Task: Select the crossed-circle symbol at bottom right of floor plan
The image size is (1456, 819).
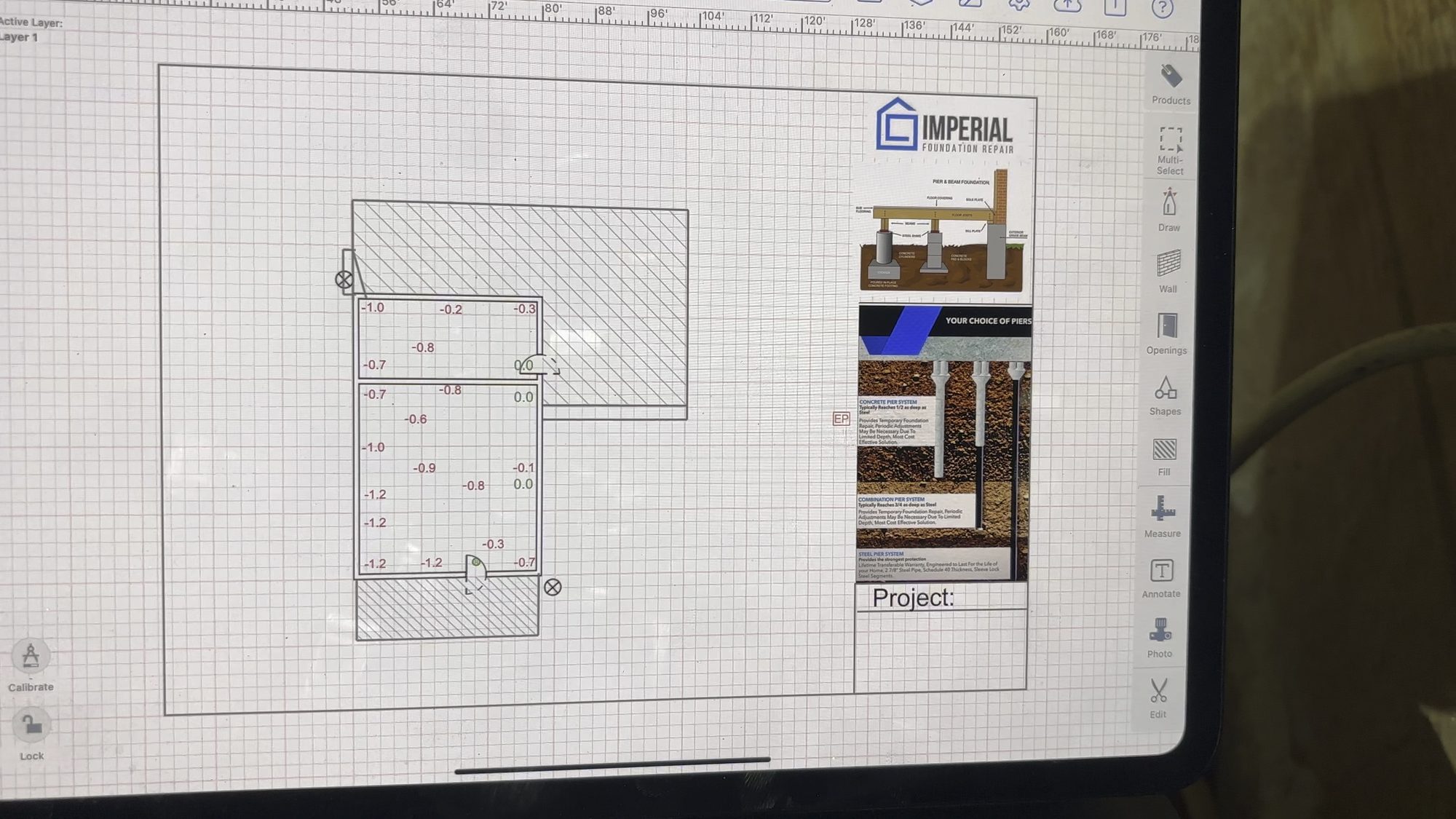Action: (x=553, y=587)
